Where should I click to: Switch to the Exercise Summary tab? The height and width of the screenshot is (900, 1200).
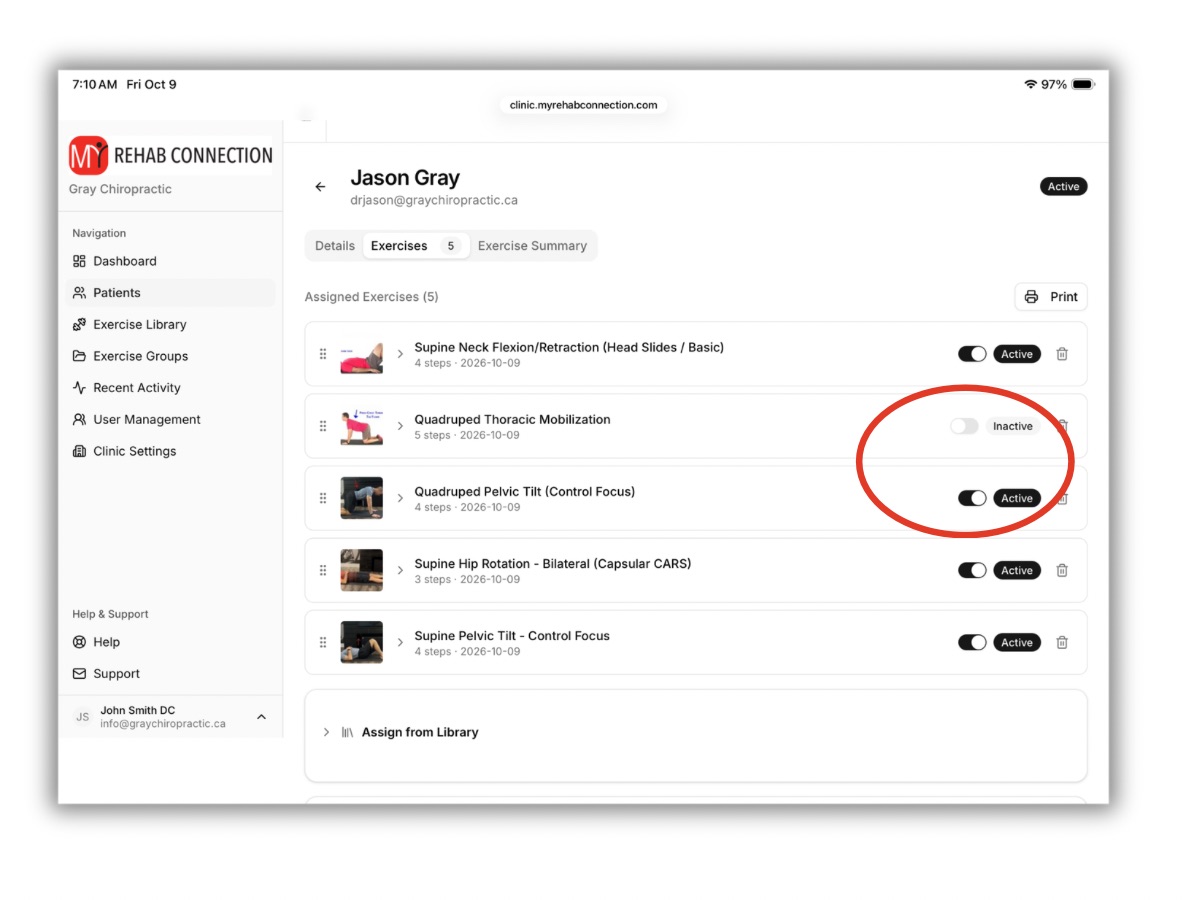[532, 246]
